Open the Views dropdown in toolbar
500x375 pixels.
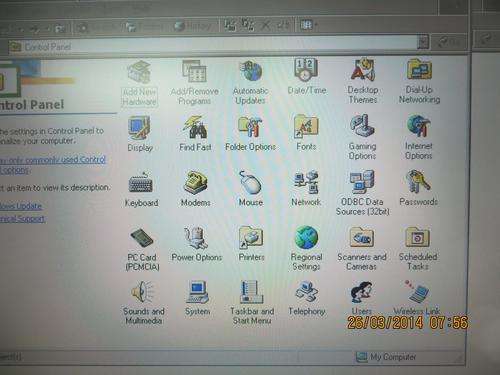tap(309, 25)
